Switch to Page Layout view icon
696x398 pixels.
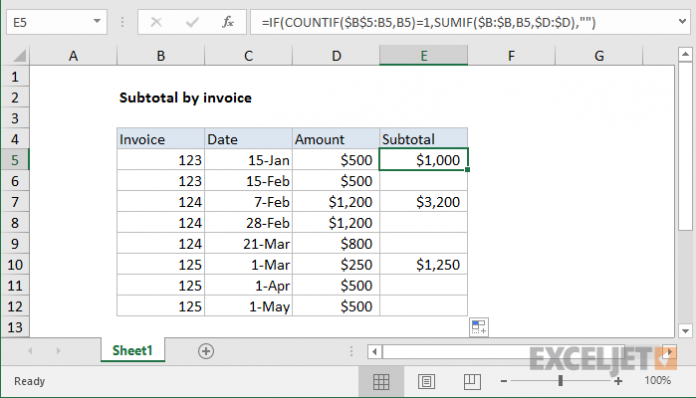coord(427,381)
